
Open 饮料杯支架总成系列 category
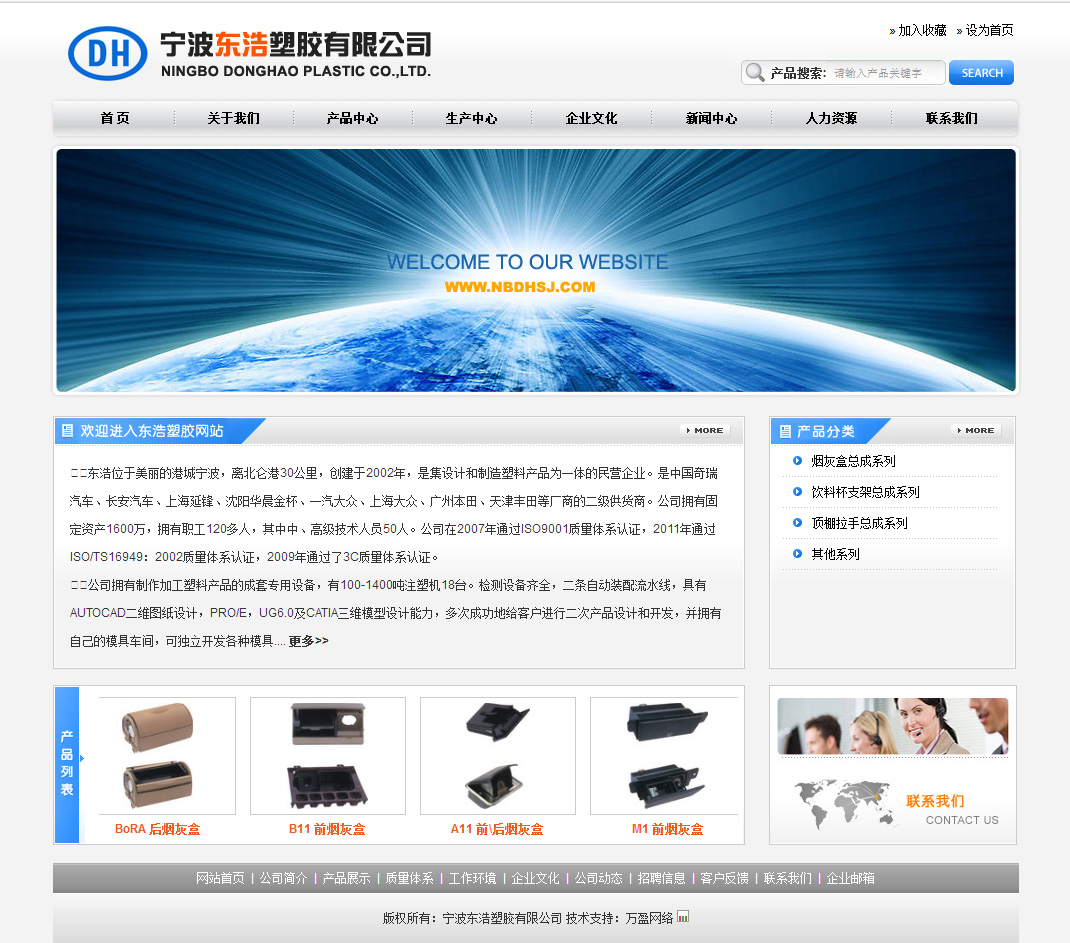865,492
